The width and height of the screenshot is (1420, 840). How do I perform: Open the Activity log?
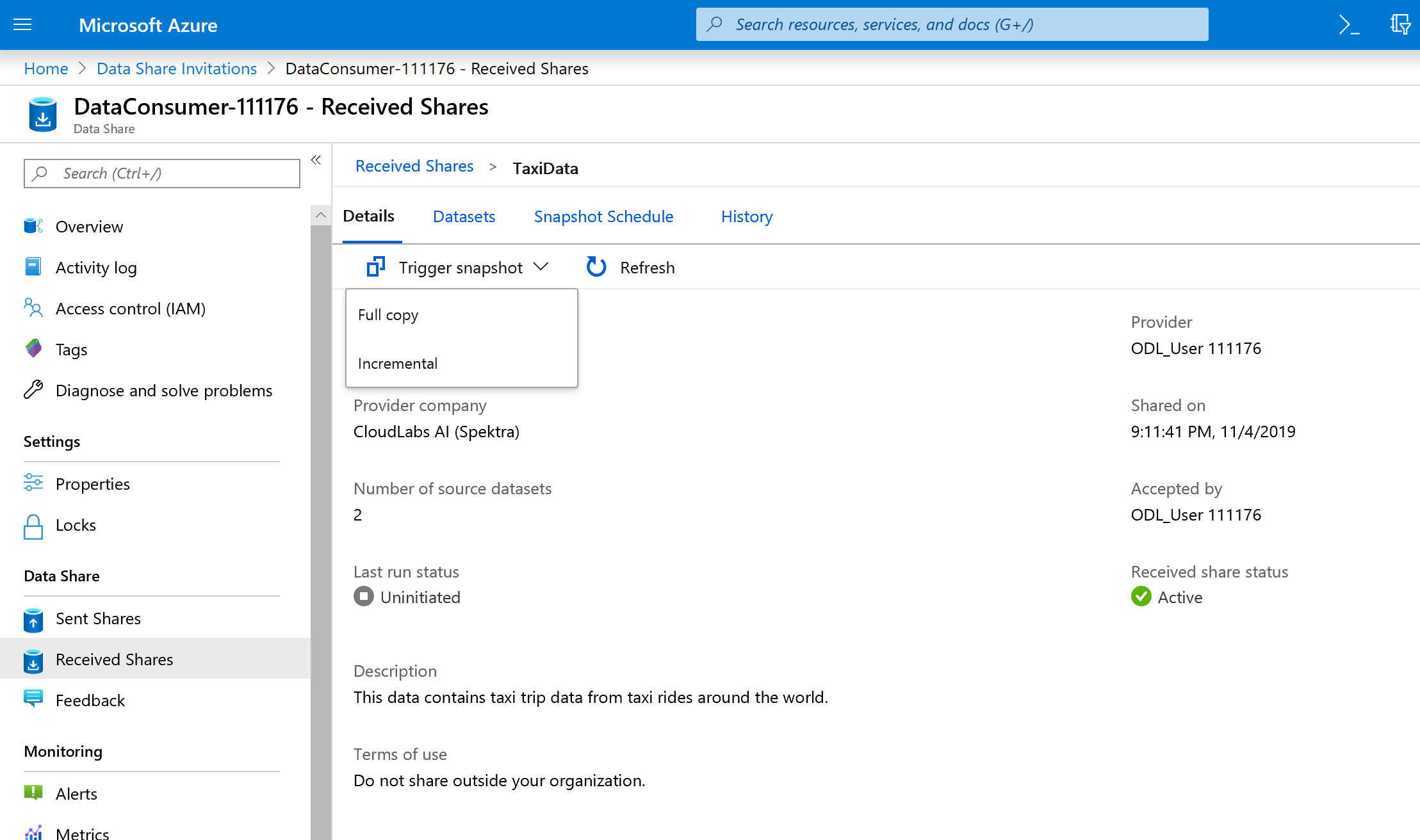(x=96, y=267)
